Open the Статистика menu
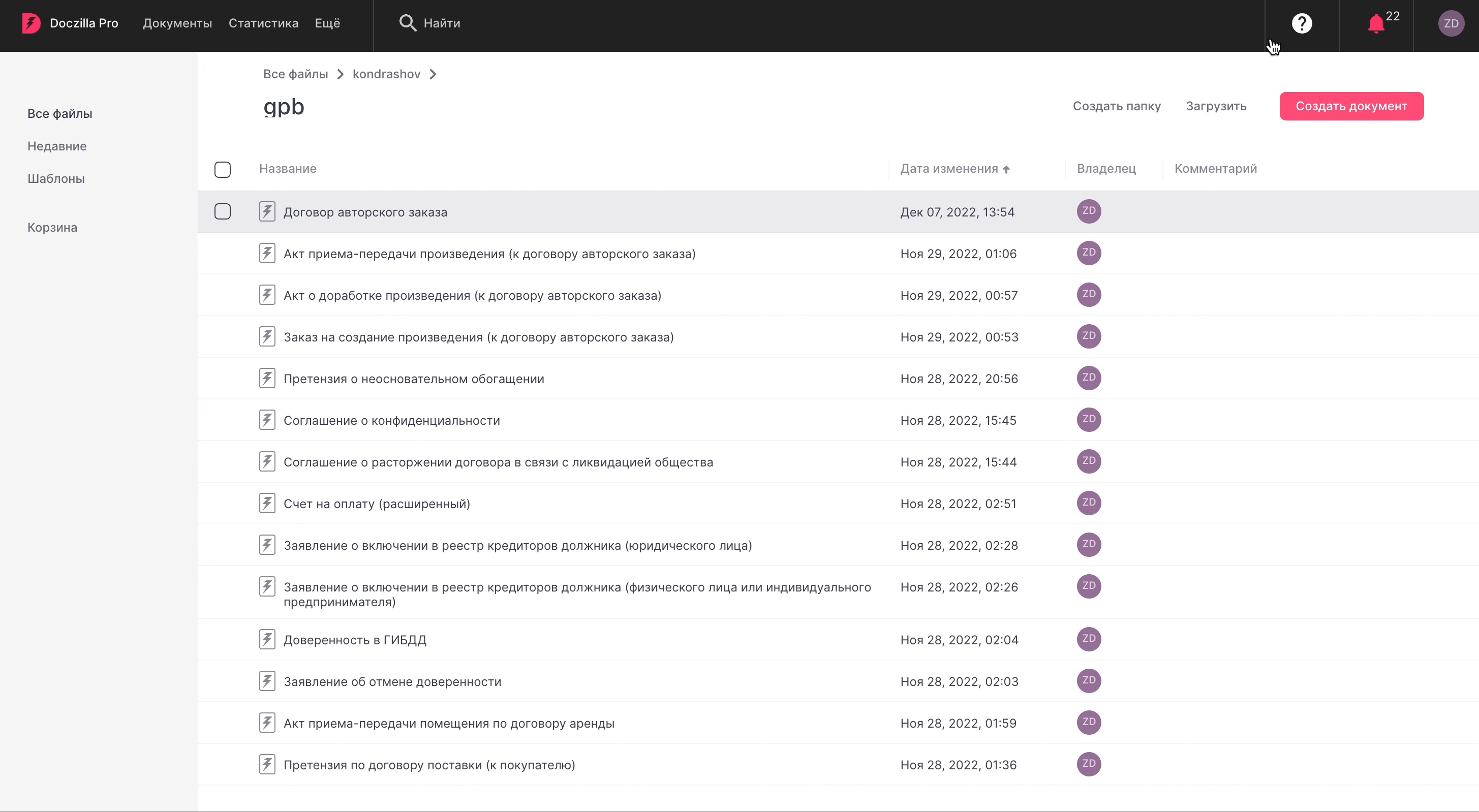Viewport: 1479px width, 812px height. coord(264,23)
